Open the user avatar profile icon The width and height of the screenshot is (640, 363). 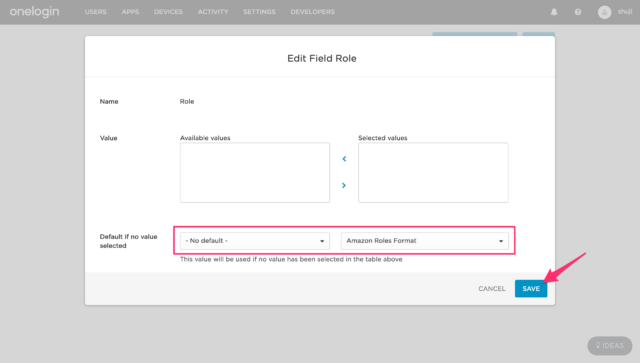point(604,12)
